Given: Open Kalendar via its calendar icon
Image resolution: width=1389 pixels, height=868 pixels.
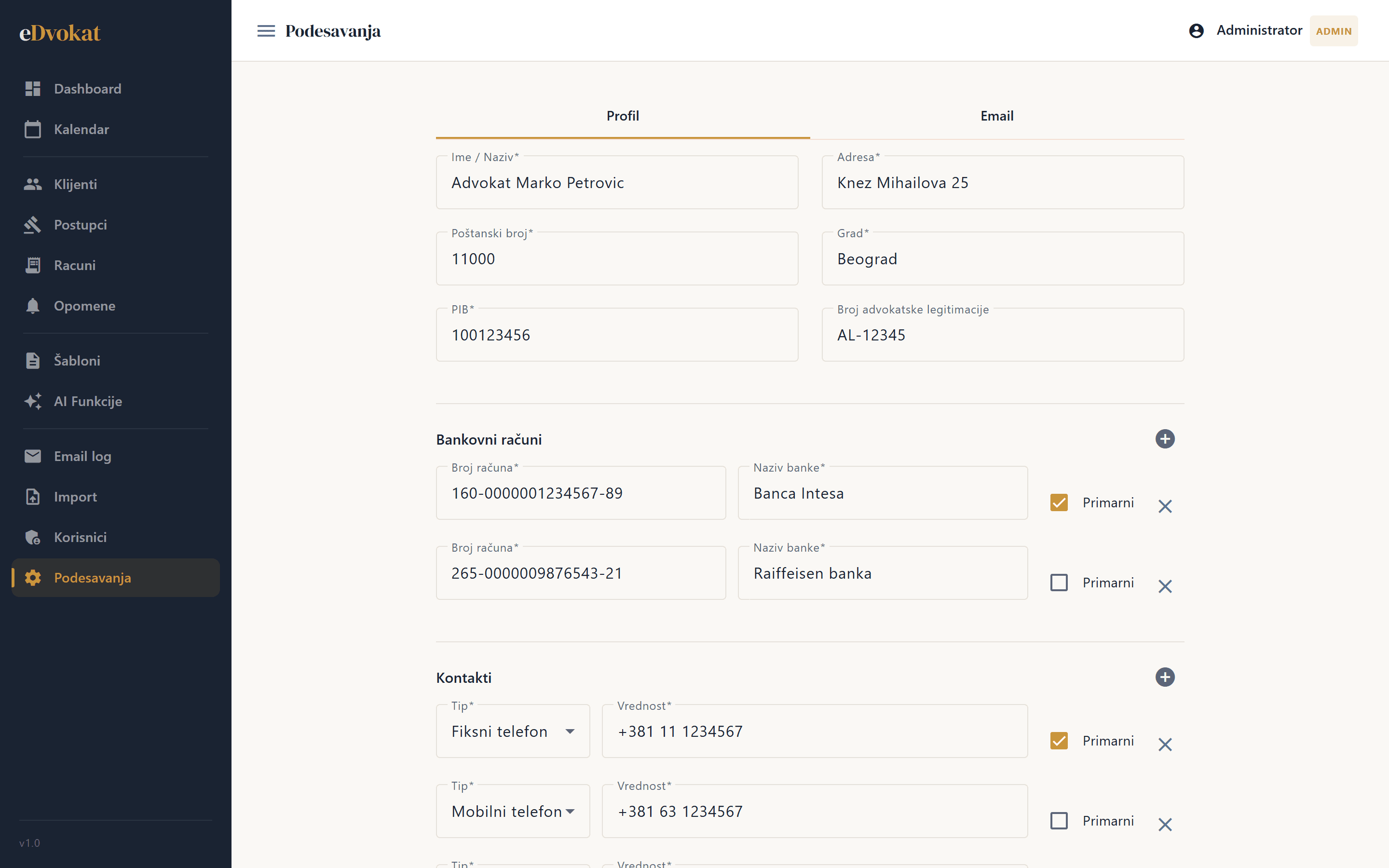Looking at the screenshot, I should coord(33,129).
